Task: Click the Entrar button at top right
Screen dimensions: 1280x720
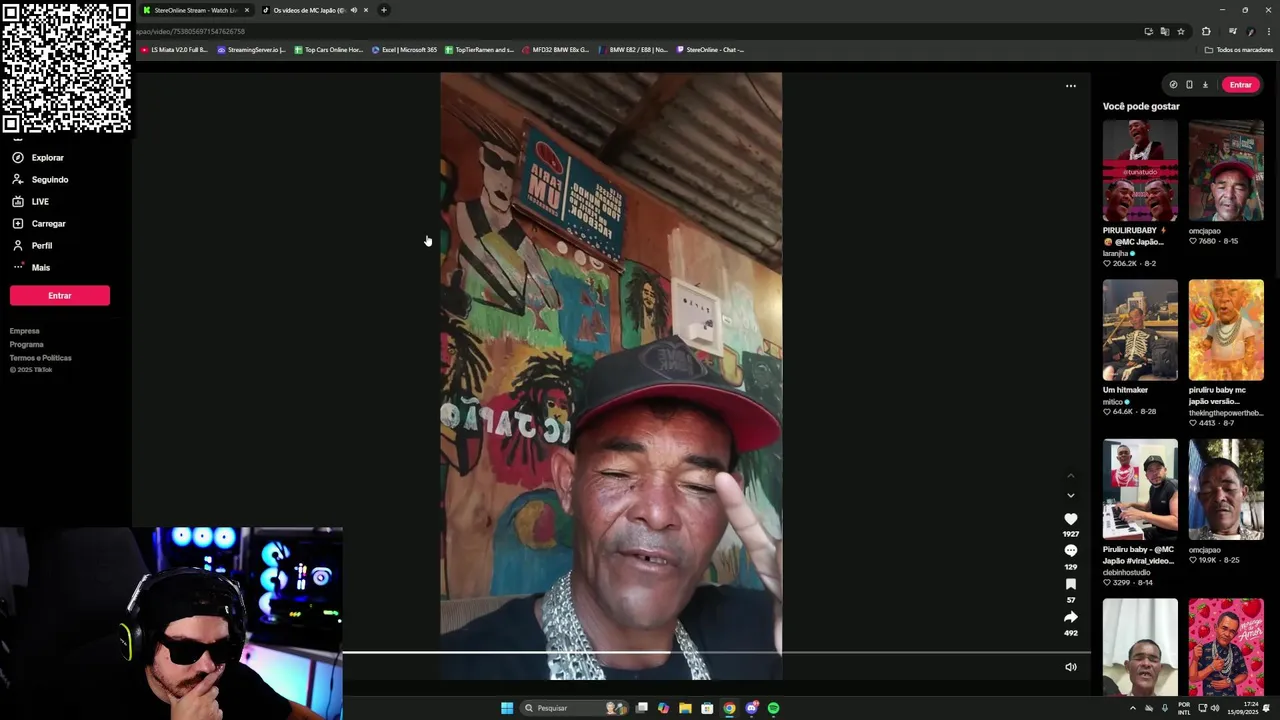Action: [x=1240, y=85]
